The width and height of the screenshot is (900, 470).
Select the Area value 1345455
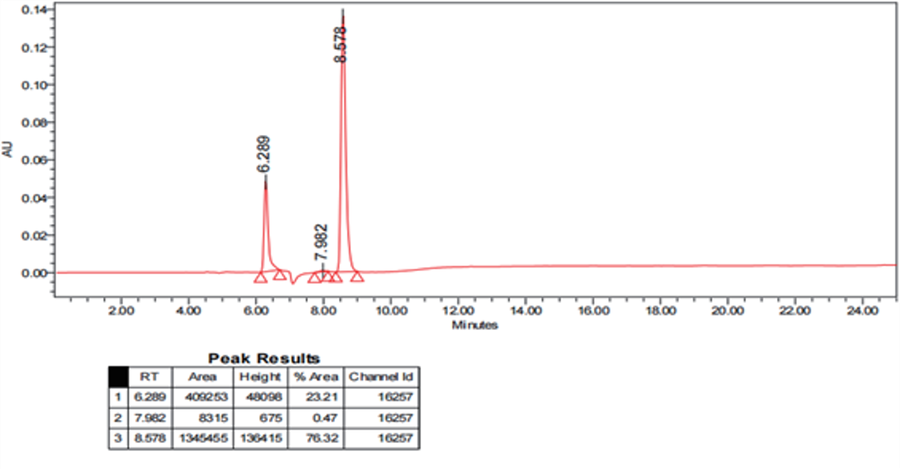point(203,438)
